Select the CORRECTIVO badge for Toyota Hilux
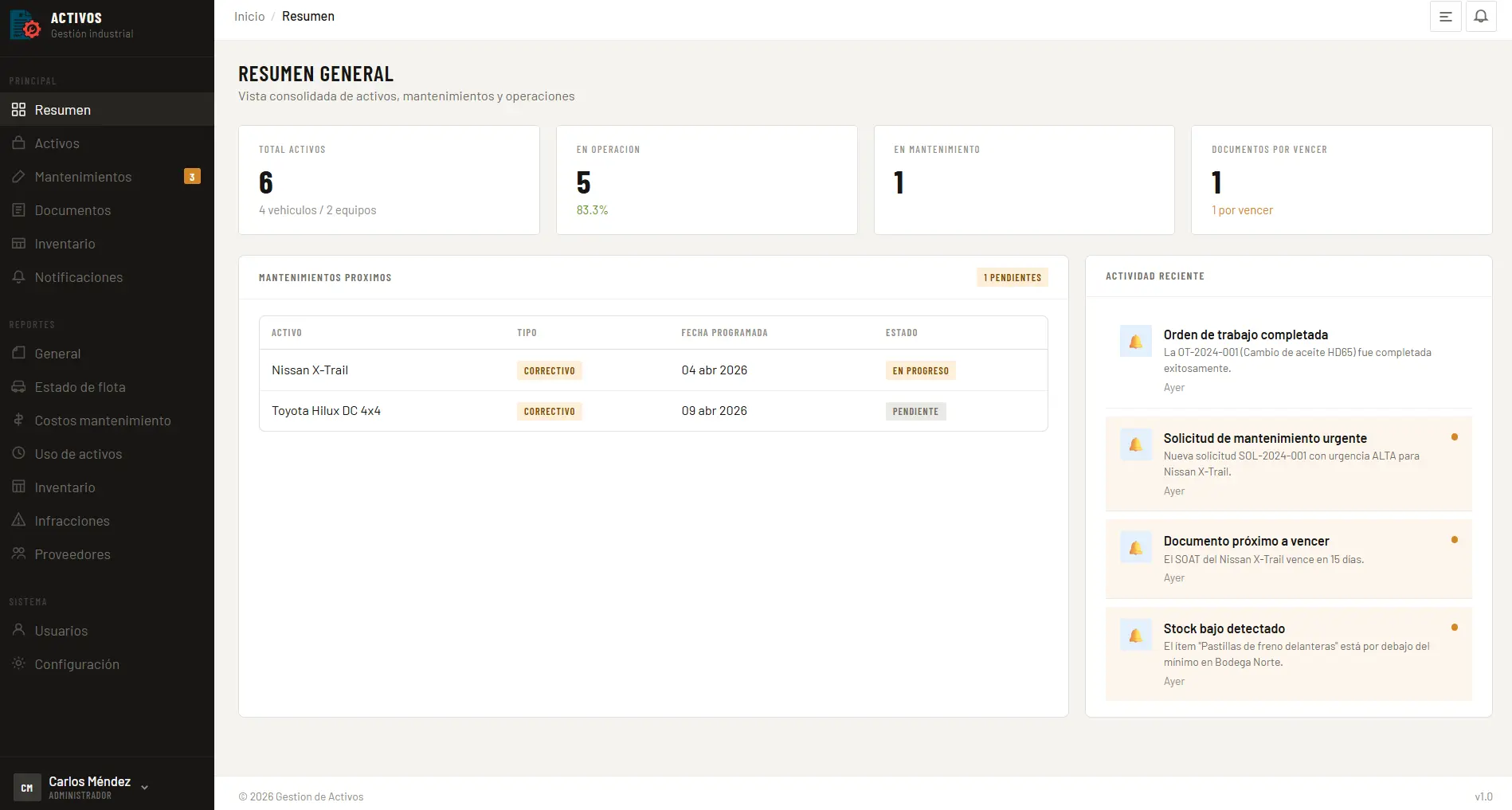Viewport: 1512px width, 810px height. [x=550, y=411]
